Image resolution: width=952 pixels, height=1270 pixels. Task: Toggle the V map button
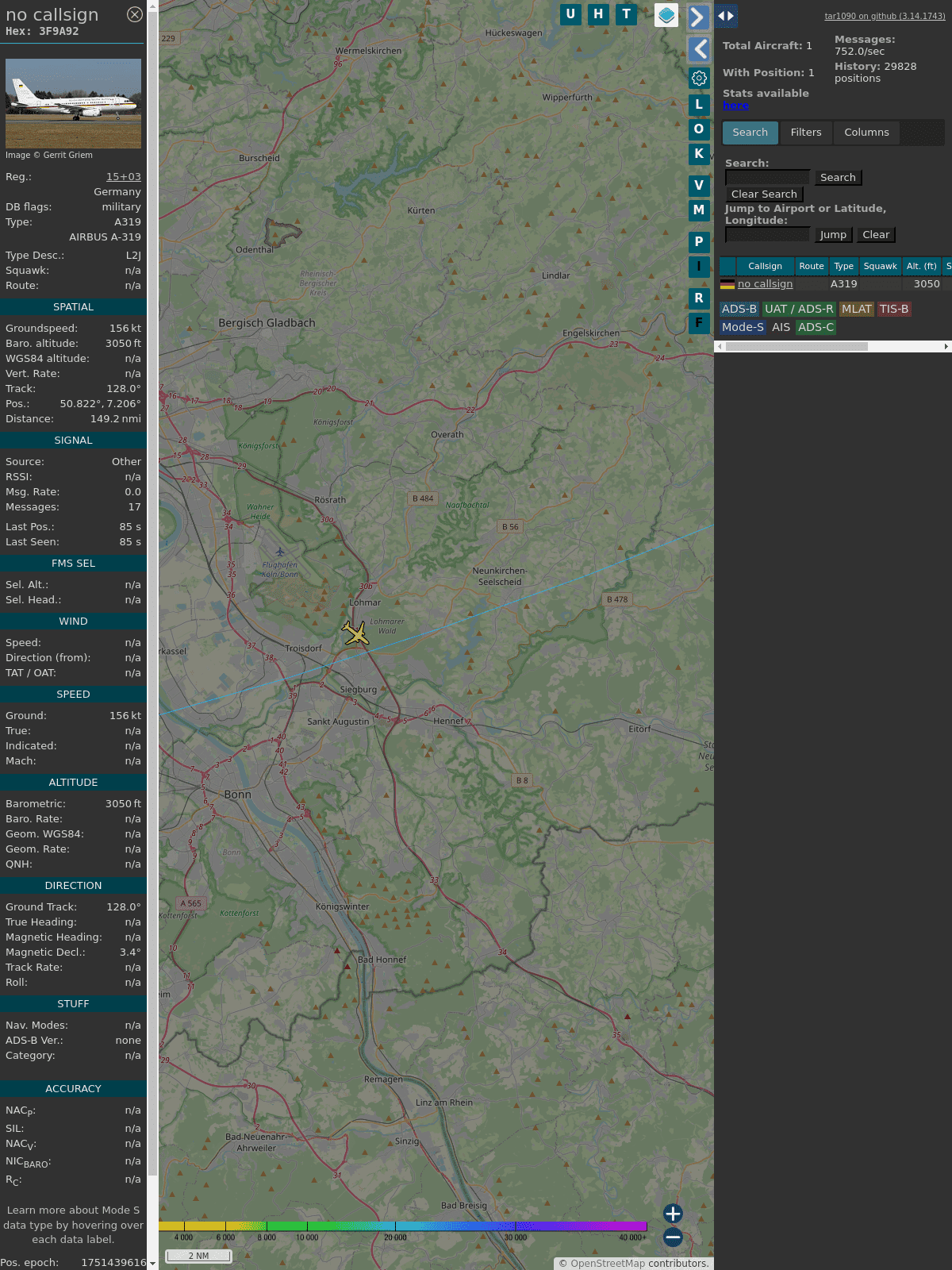699,186
